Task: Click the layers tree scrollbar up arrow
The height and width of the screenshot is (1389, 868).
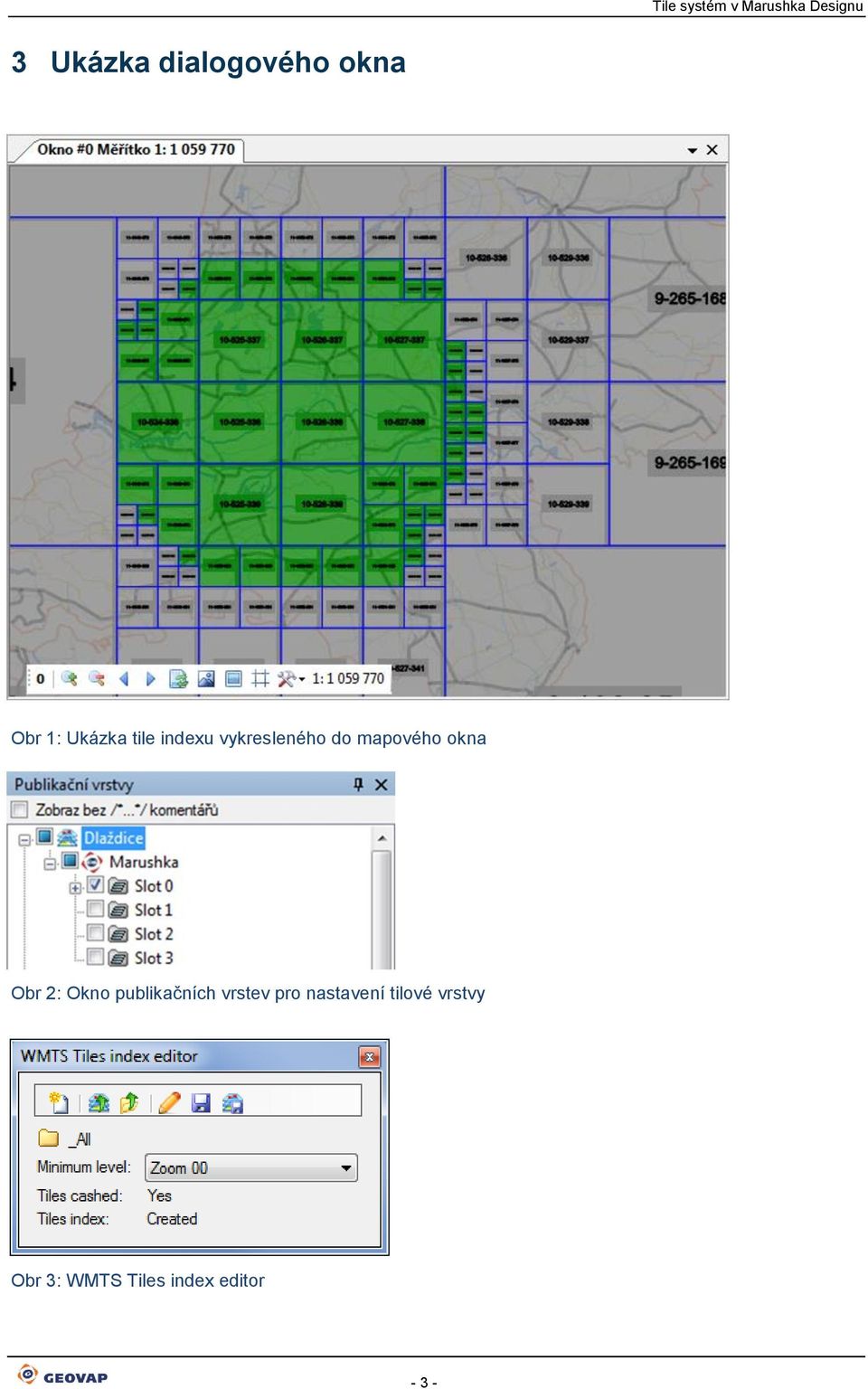Action: [x=382, y=838]
